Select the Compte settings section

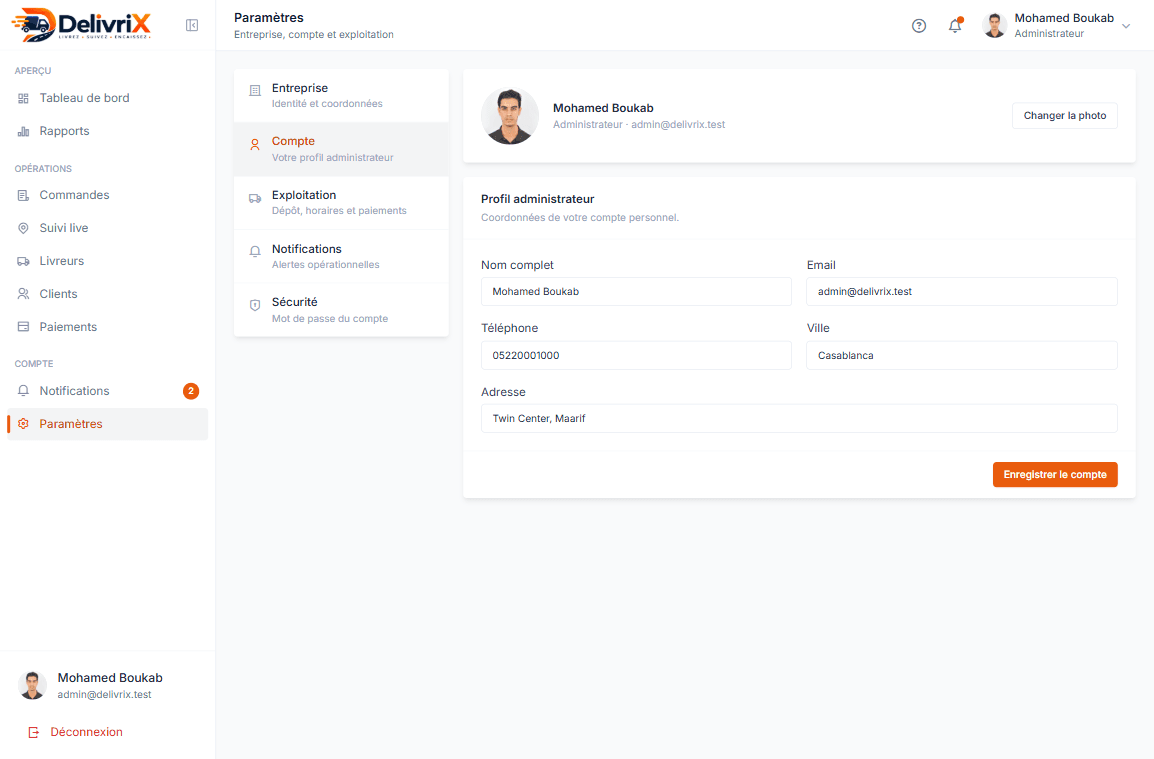pyautogui.click(x=341, y=149)
